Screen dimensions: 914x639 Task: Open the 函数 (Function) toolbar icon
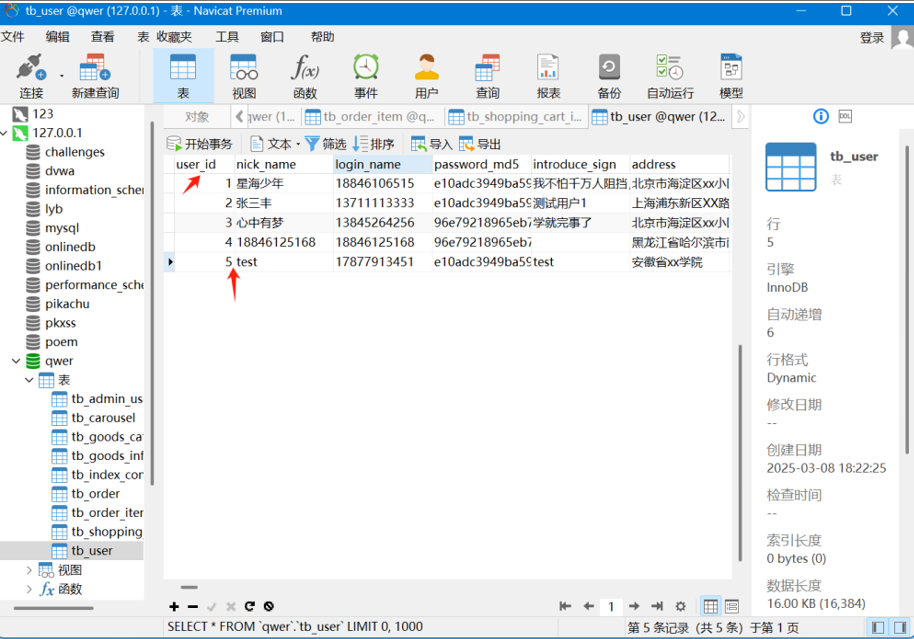pyautogui.click(x=305, y=76)
